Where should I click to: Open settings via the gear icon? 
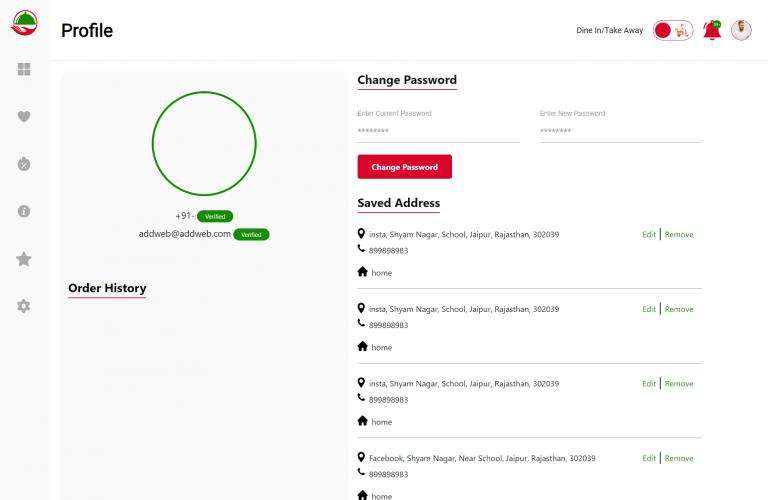(24, 306)
